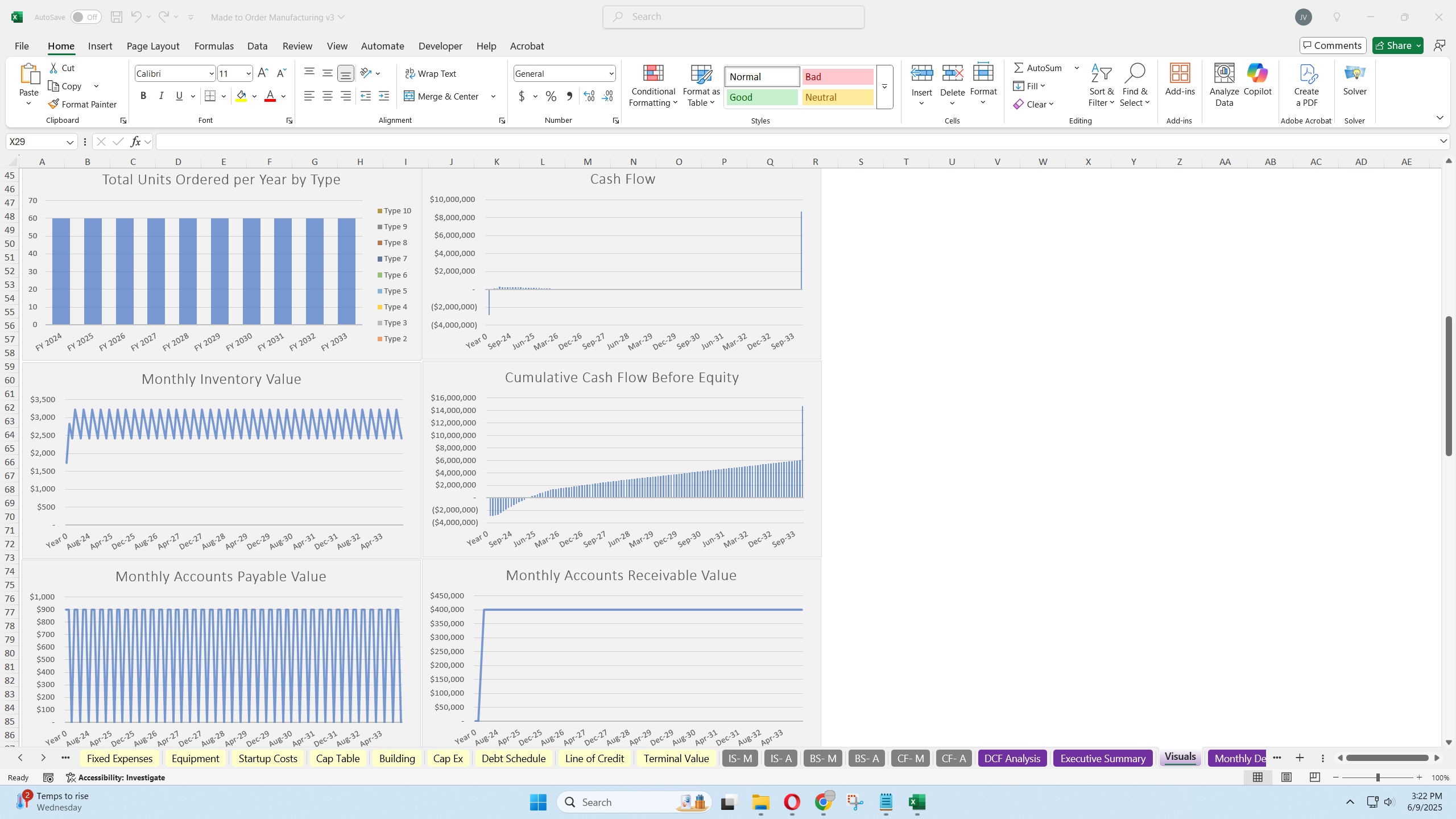Expand the number format dropdown
Viewport: 1456px width, 819px height.
click(x=611, y=73)
